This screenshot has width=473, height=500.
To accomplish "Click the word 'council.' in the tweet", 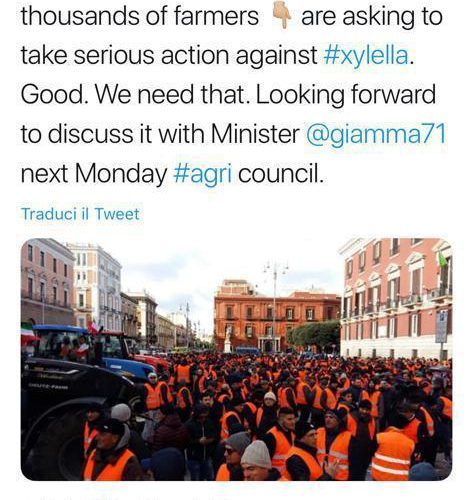I will (280, 174).
